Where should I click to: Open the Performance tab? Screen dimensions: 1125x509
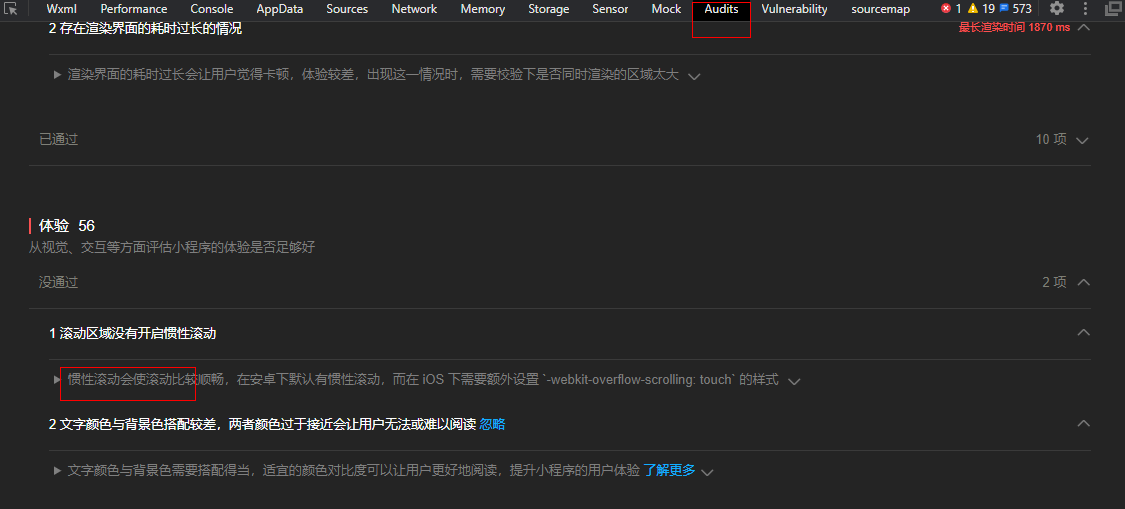133,9
